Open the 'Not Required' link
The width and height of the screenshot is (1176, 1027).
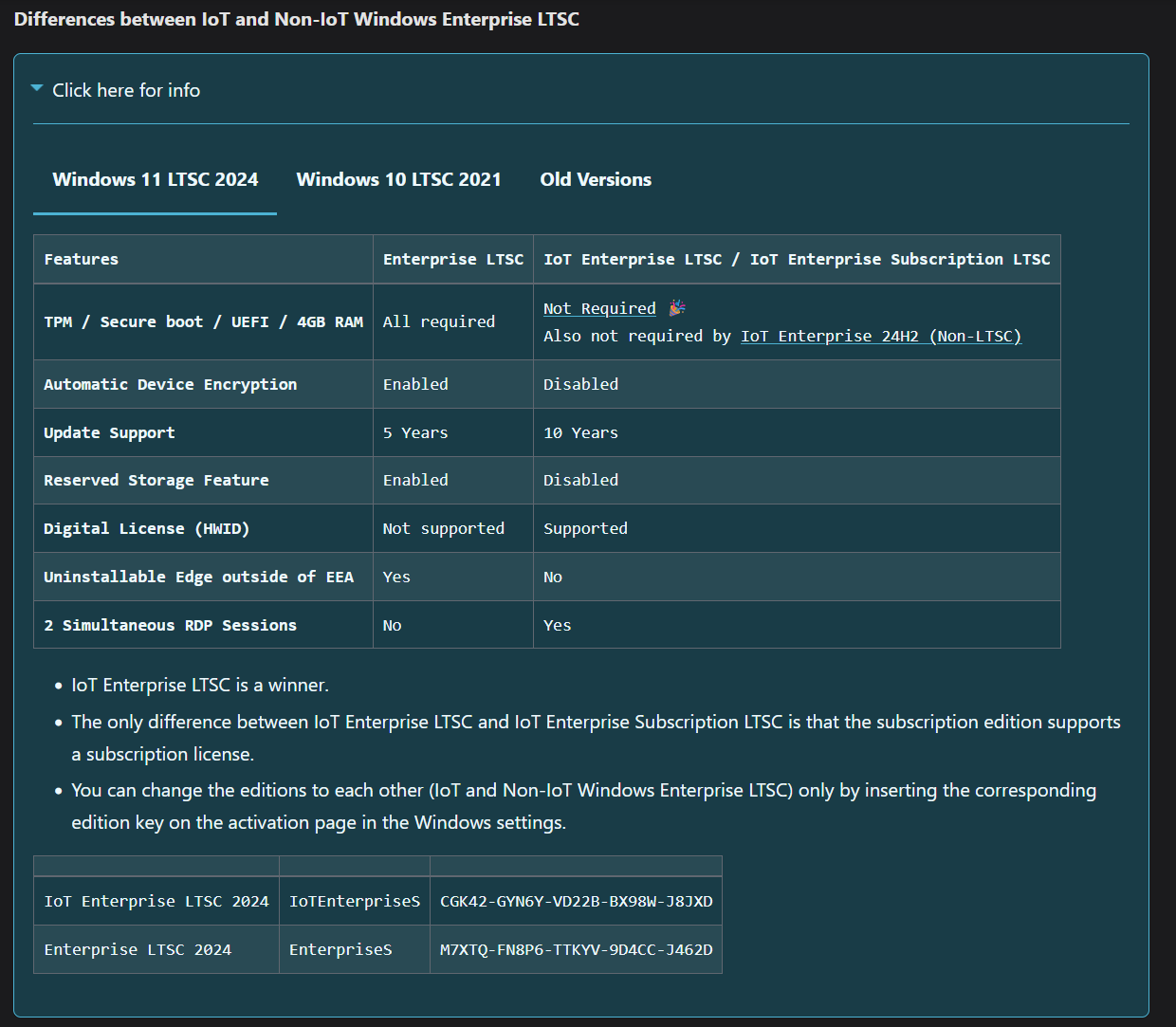click(599, 308)
